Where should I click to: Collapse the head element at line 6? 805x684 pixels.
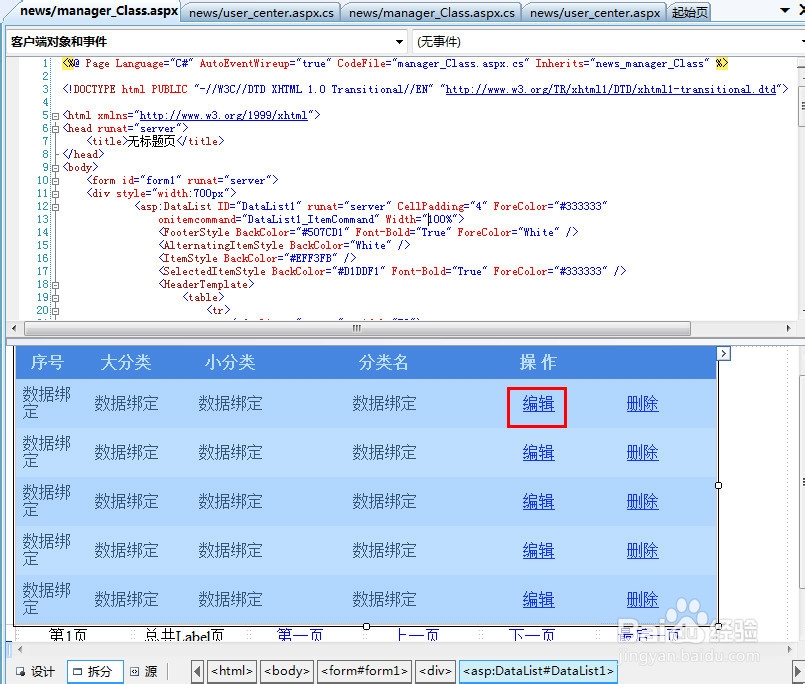[x=55, y=129]
